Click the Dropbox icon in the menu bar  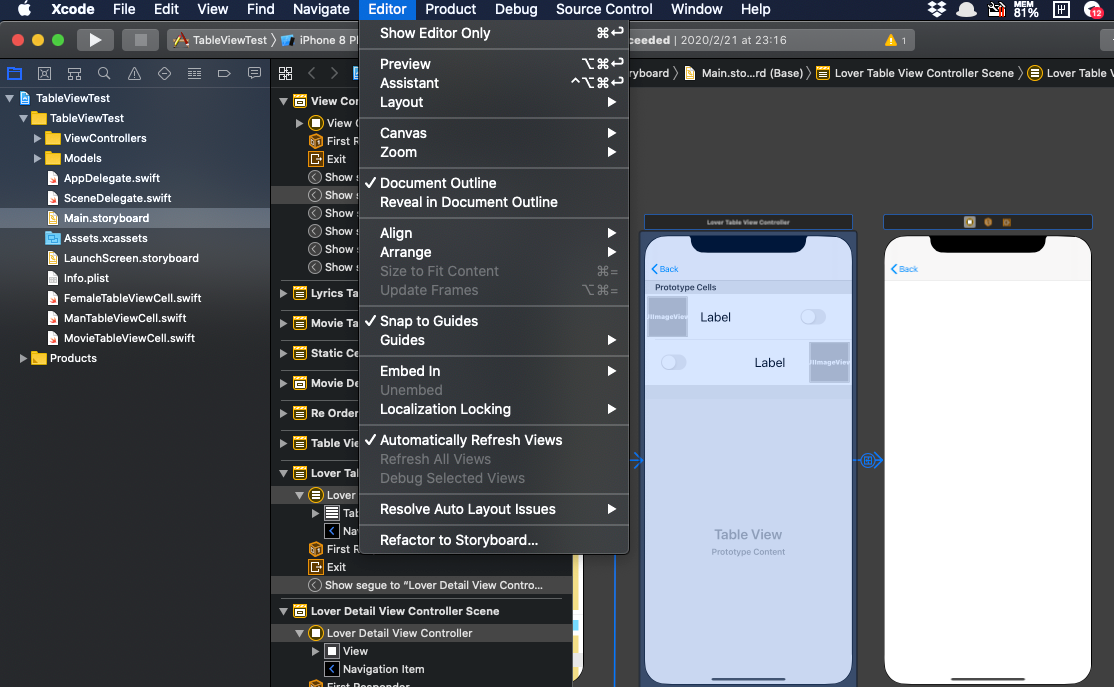(x=936, y=10)
